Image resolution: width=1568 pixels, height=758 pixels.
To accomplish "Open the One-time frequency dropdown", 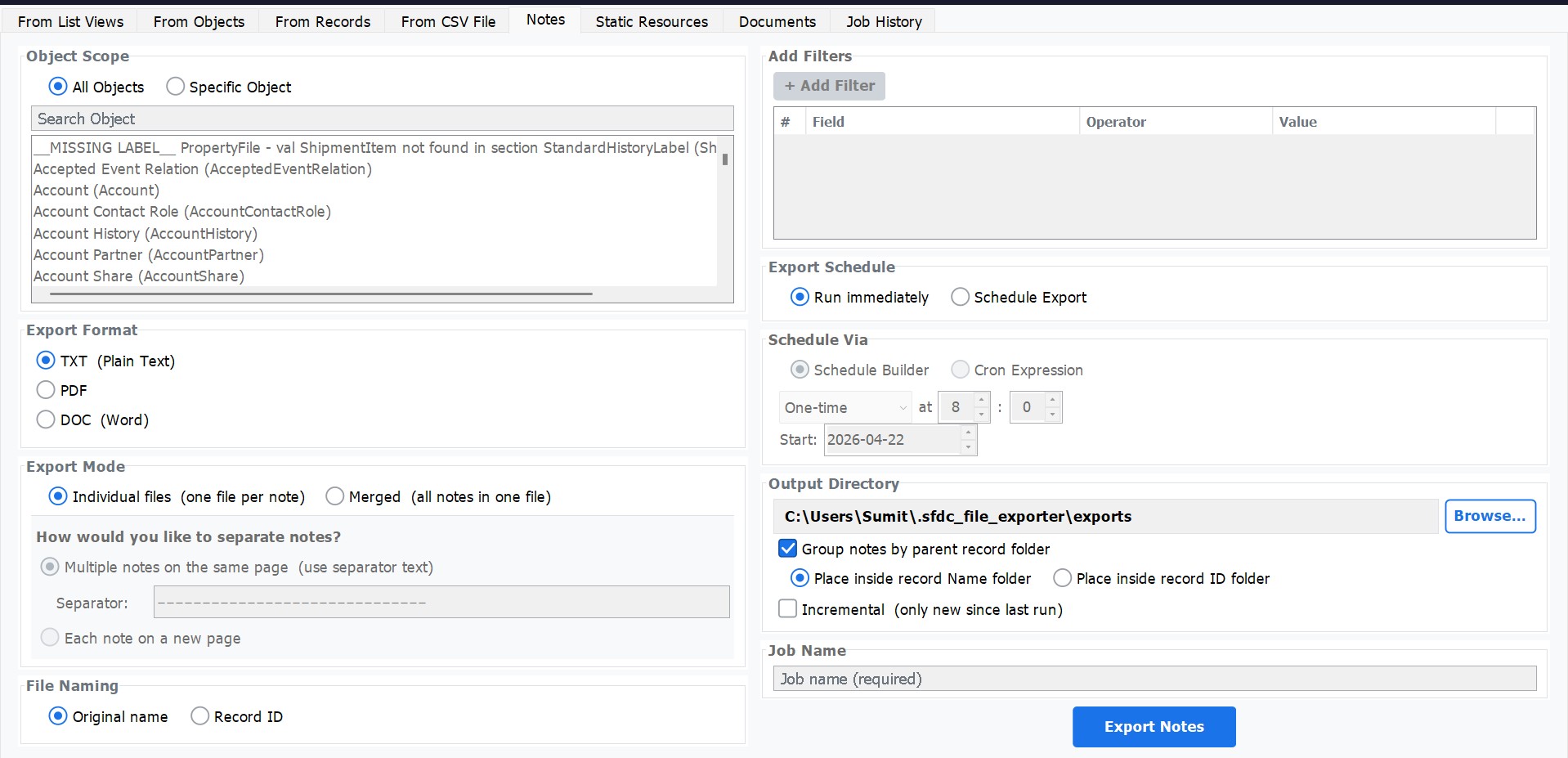I will pos(844,406).
